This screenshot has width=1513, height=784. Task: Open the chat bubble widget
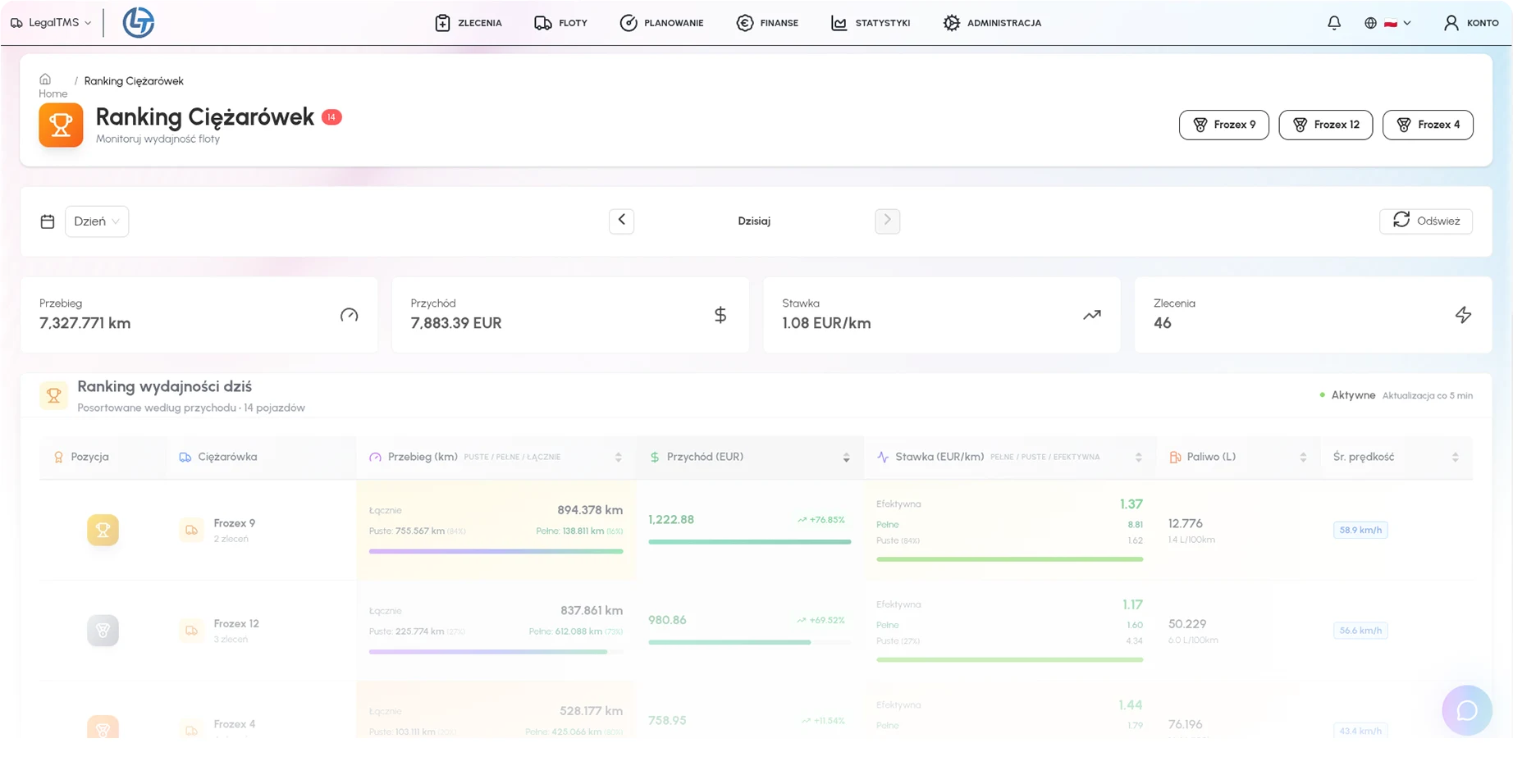tap(1466, 710)
